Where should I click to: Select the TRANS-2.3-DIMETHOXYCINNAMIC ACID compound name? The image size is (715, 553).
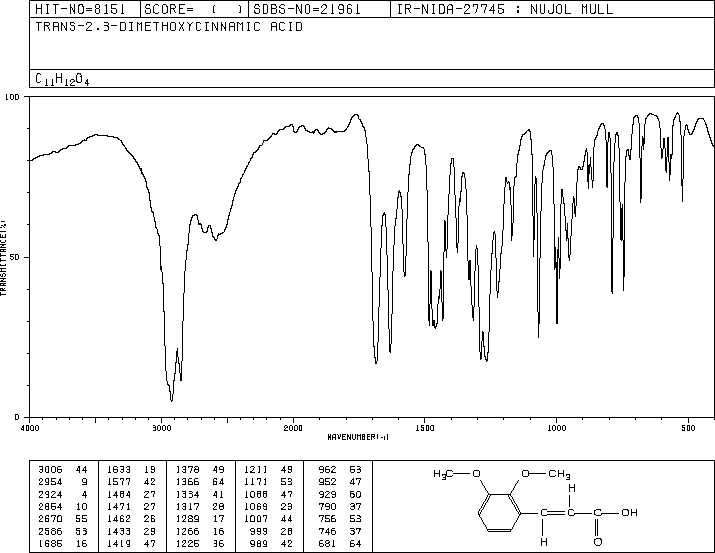pos(169,26)
